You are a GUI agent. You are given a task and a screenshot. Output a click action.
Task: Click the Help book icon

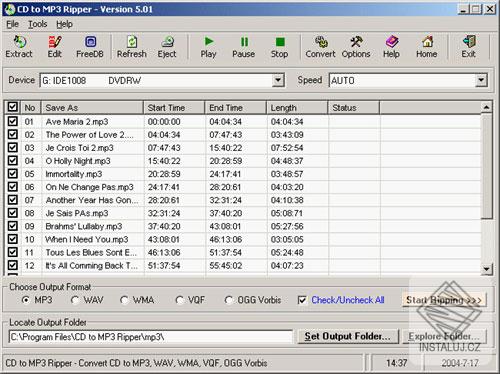[x=392, y=47]
